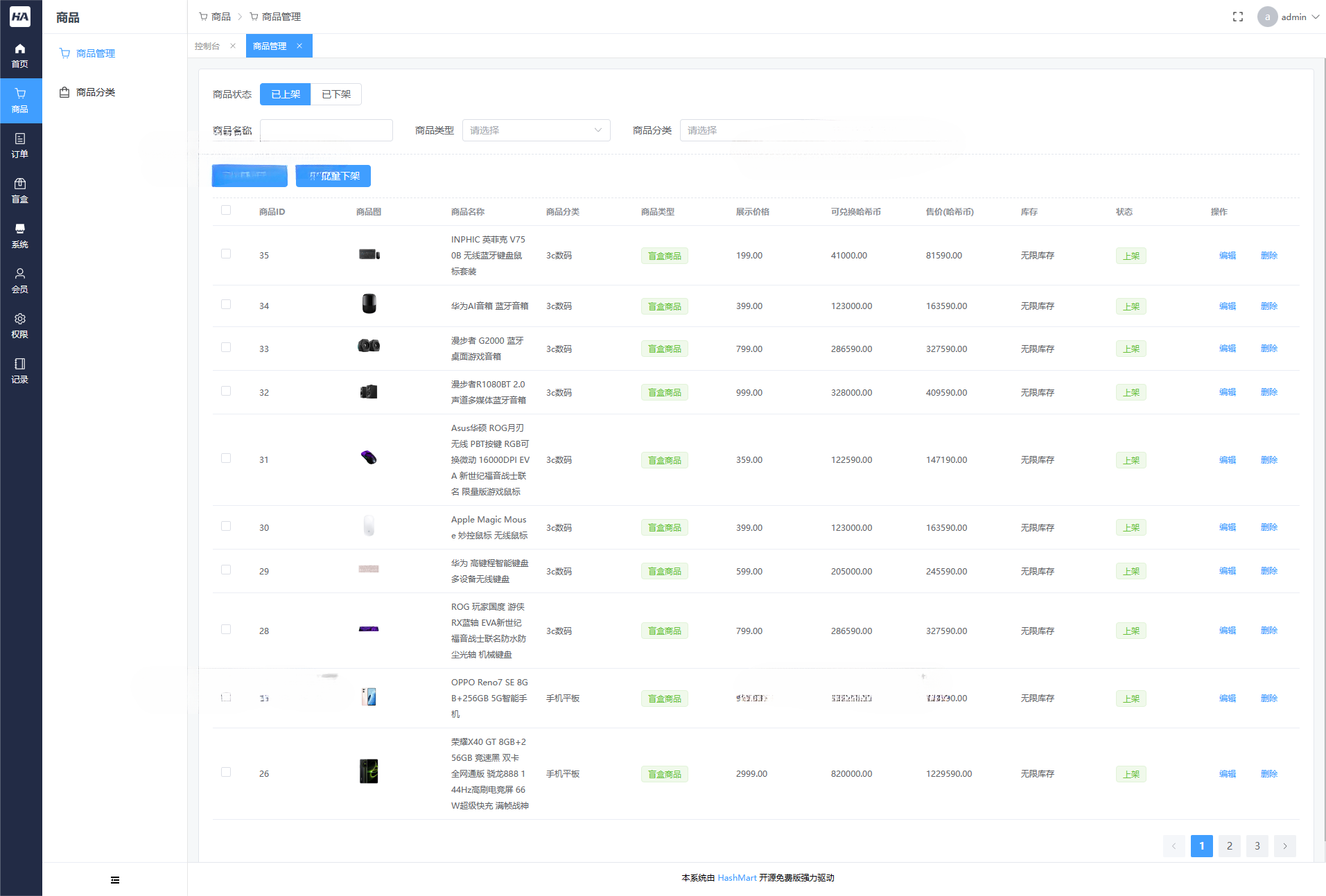1326x896 pixels.
Task: Check the row for product ID 31
Action: (x=226, y=458)
